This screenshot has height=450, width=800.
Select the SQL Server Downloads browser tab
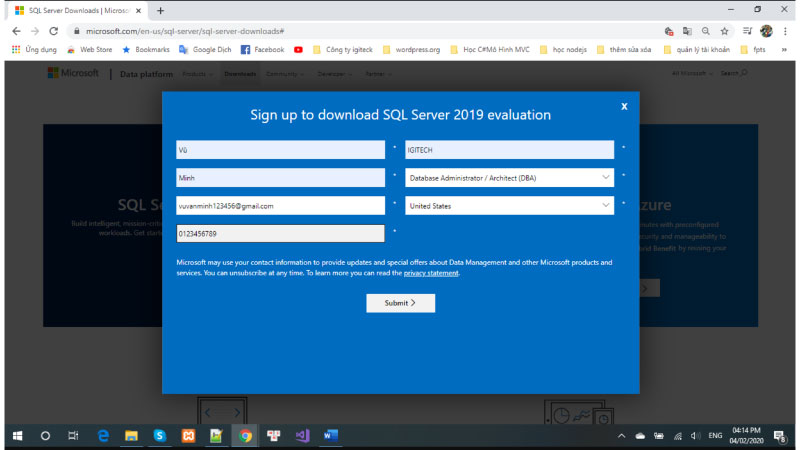pos(79,10)
